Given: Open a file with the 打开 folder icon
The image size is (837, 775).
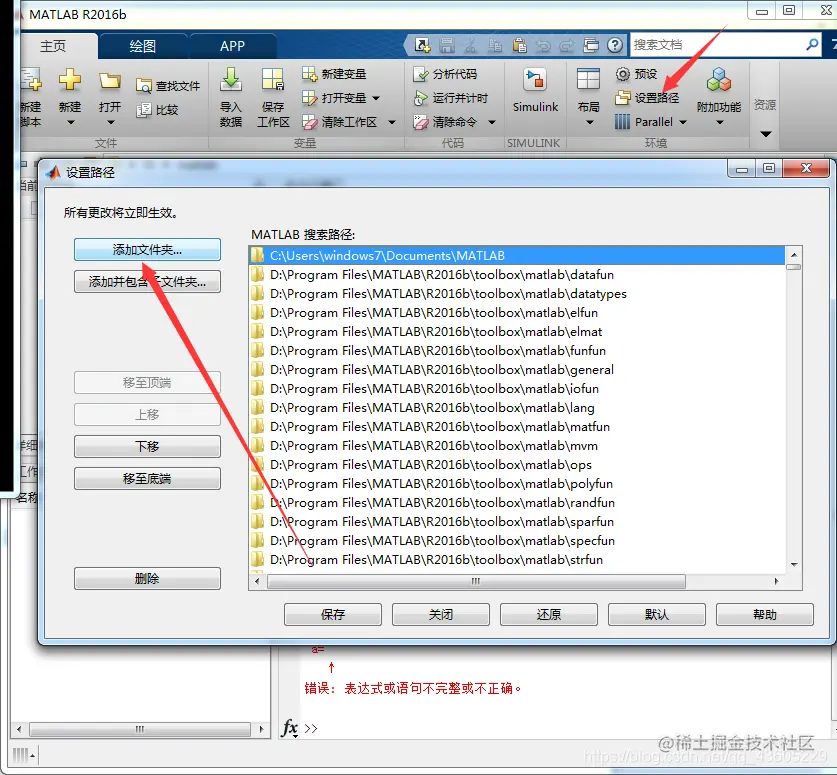Looking at the screenshot, I should click(109, 81).
